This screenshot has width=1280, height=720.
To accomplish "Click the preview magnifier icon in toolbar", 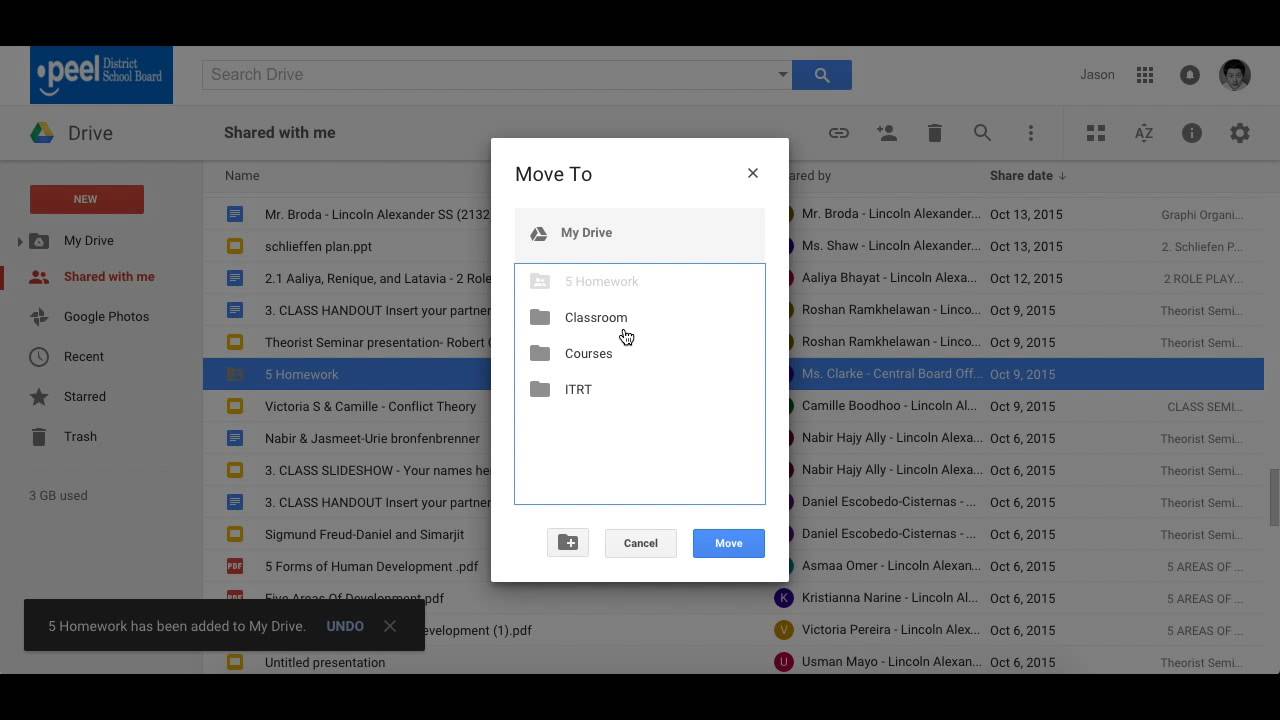I will pyautogui.click(x=982, y=133).
